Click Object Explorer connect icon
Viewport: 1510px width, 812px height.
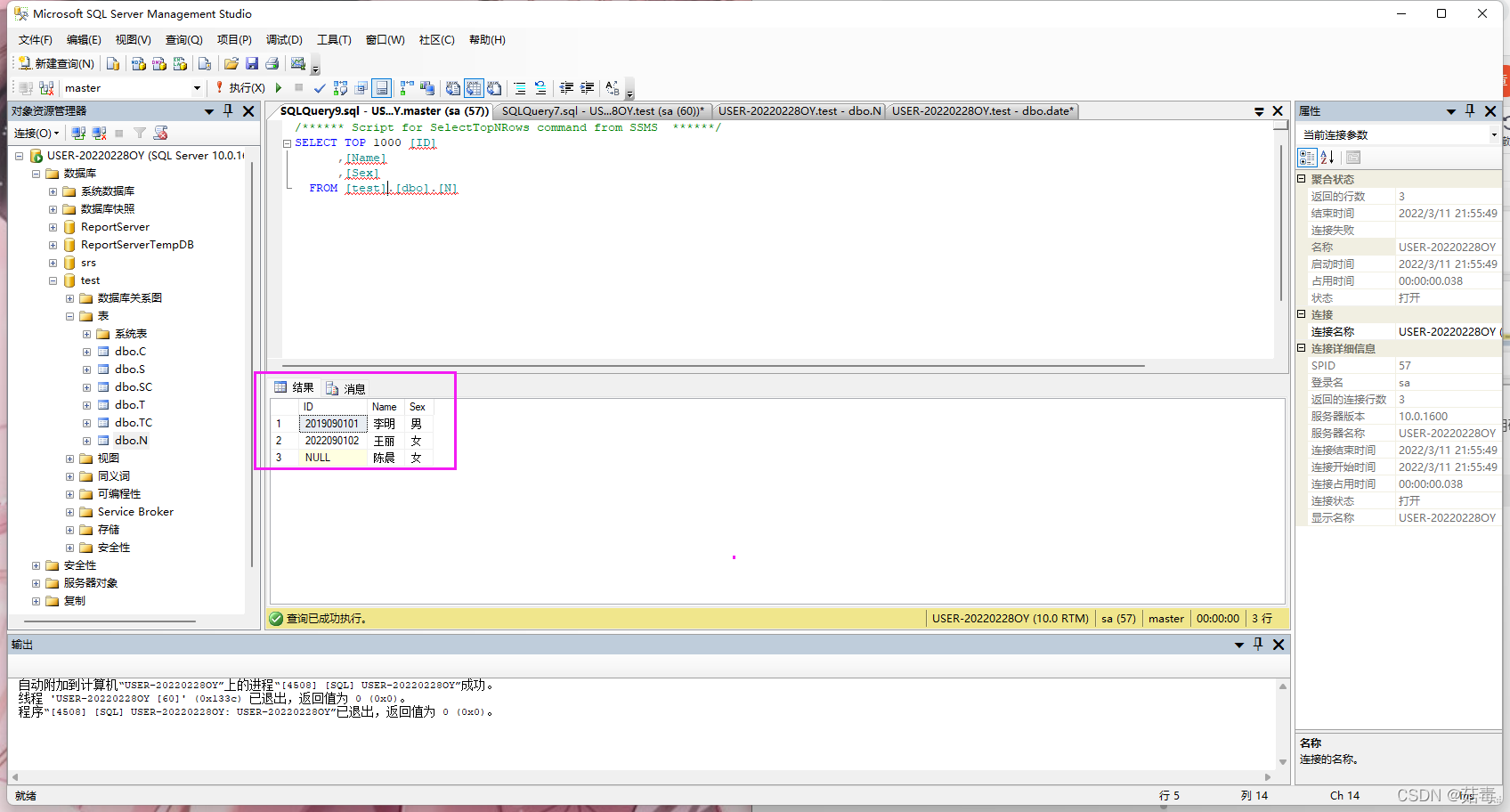pyautogui.click(x=78, y=134)
